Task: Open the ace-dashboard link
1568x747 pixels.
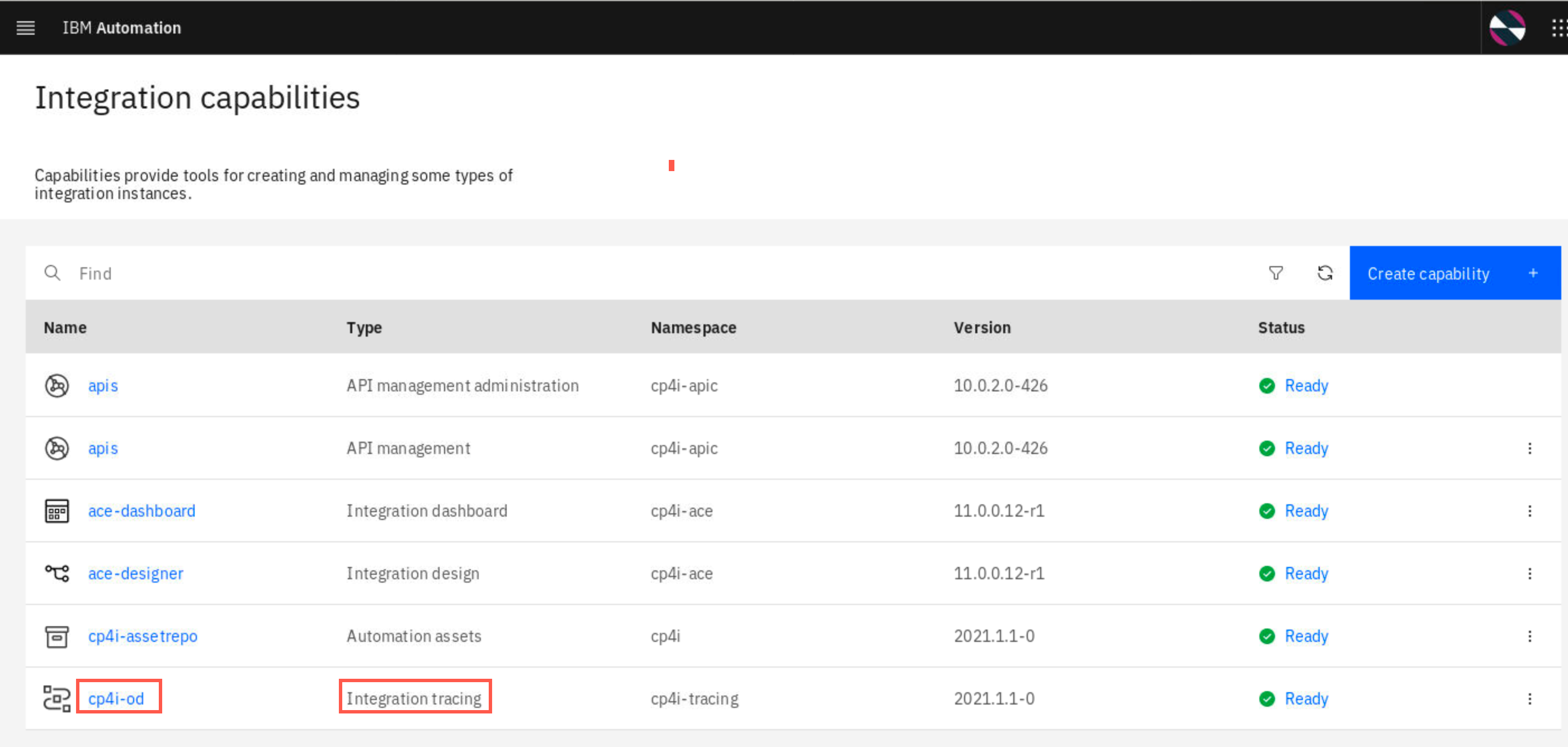Action: [x=142, y=511]
